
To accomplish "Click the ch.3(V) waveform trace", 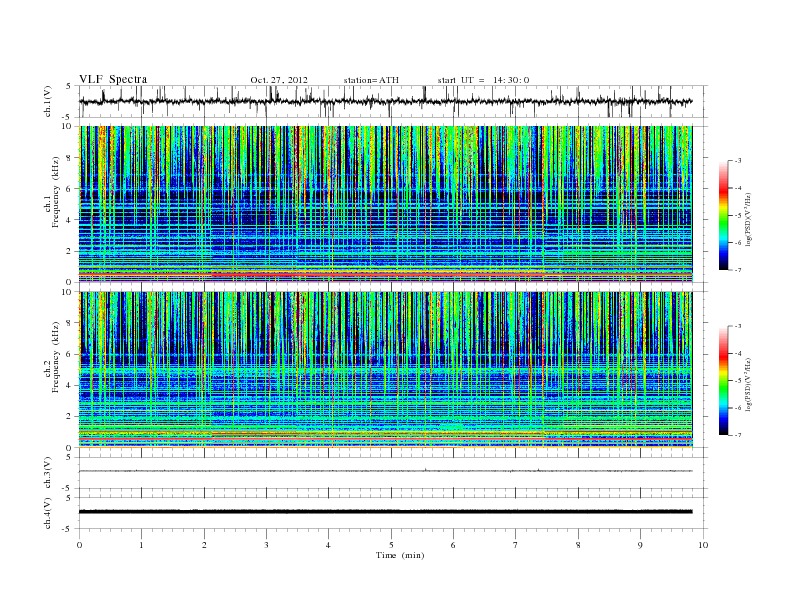I will [385, 471].
